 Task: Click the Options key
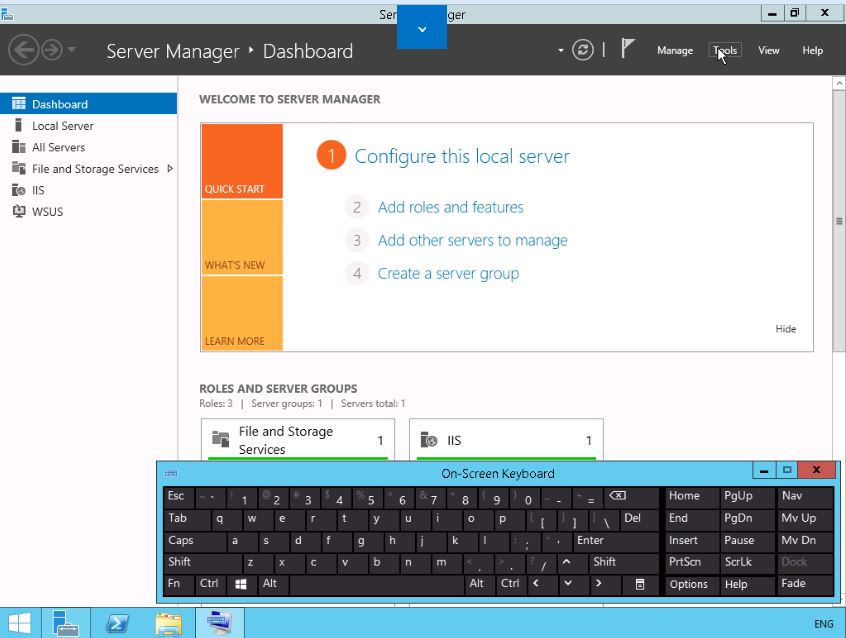pos(692,584)
